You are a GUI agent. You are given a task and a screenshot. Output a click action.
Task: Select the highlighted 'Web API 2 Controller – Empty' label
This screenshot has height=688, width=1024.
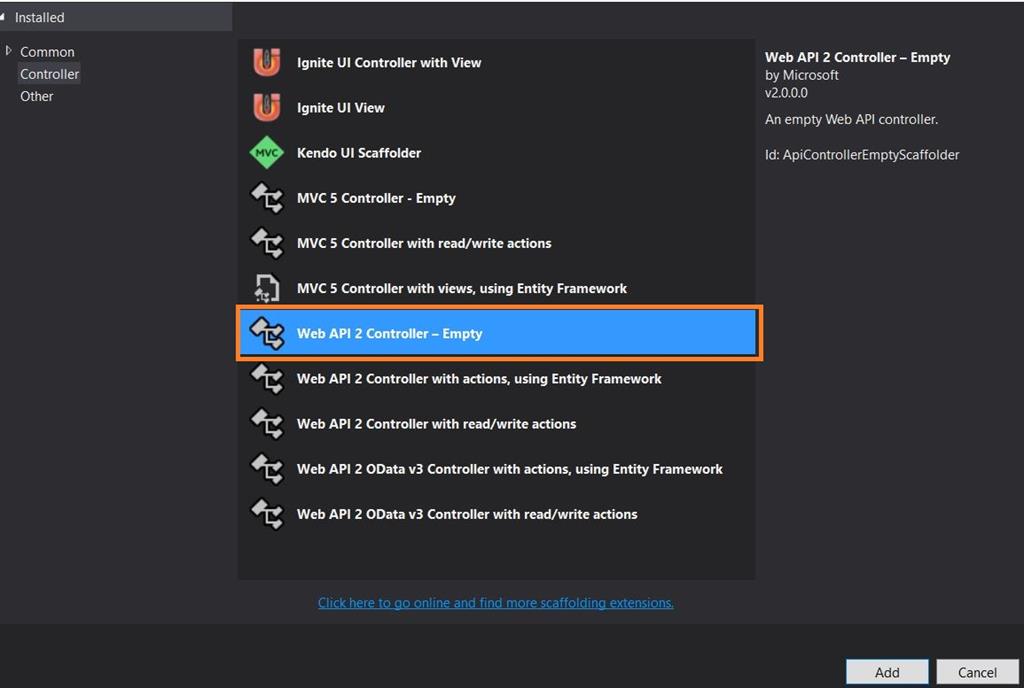(390, 333)
